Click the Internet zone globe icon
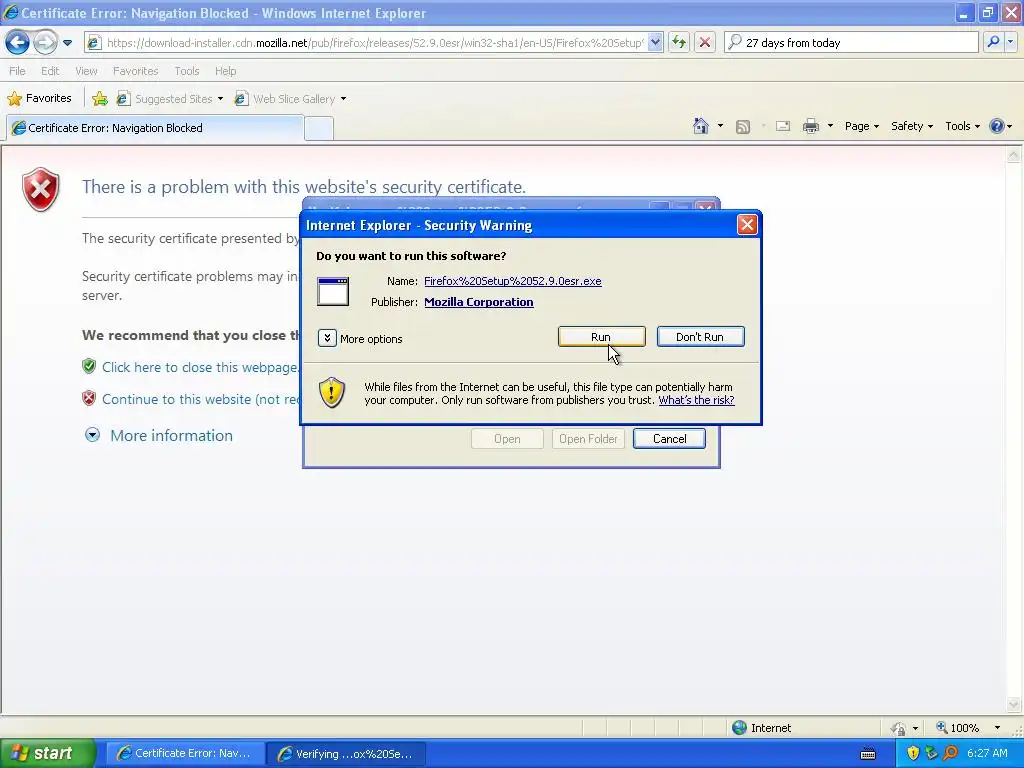1024x768 pixels. (739, 728)
